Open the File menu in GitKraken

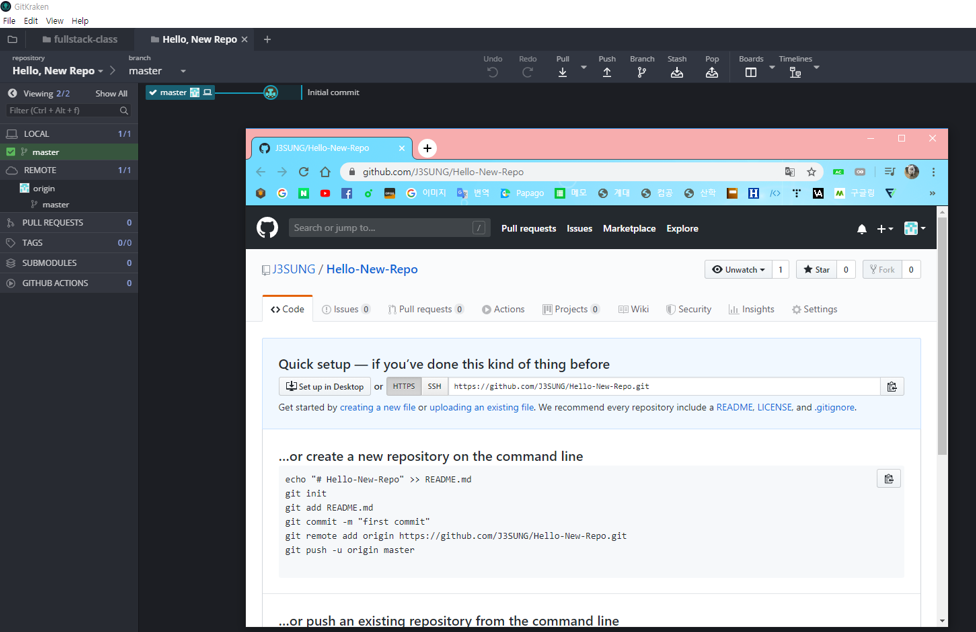[9, 21]
